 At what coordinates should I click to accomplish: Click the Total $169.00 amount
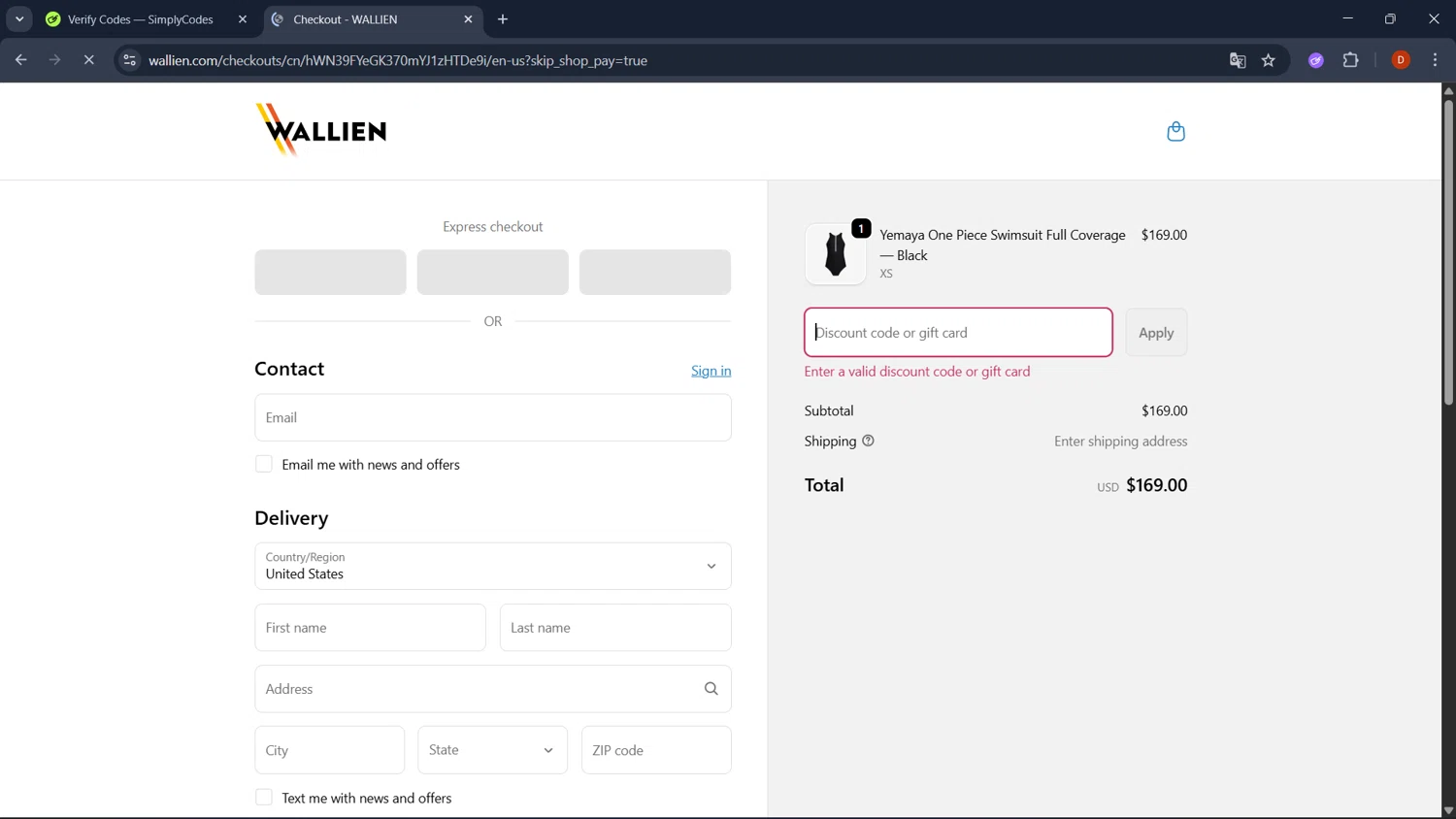pyautogui.click(x=1156, y=485)
